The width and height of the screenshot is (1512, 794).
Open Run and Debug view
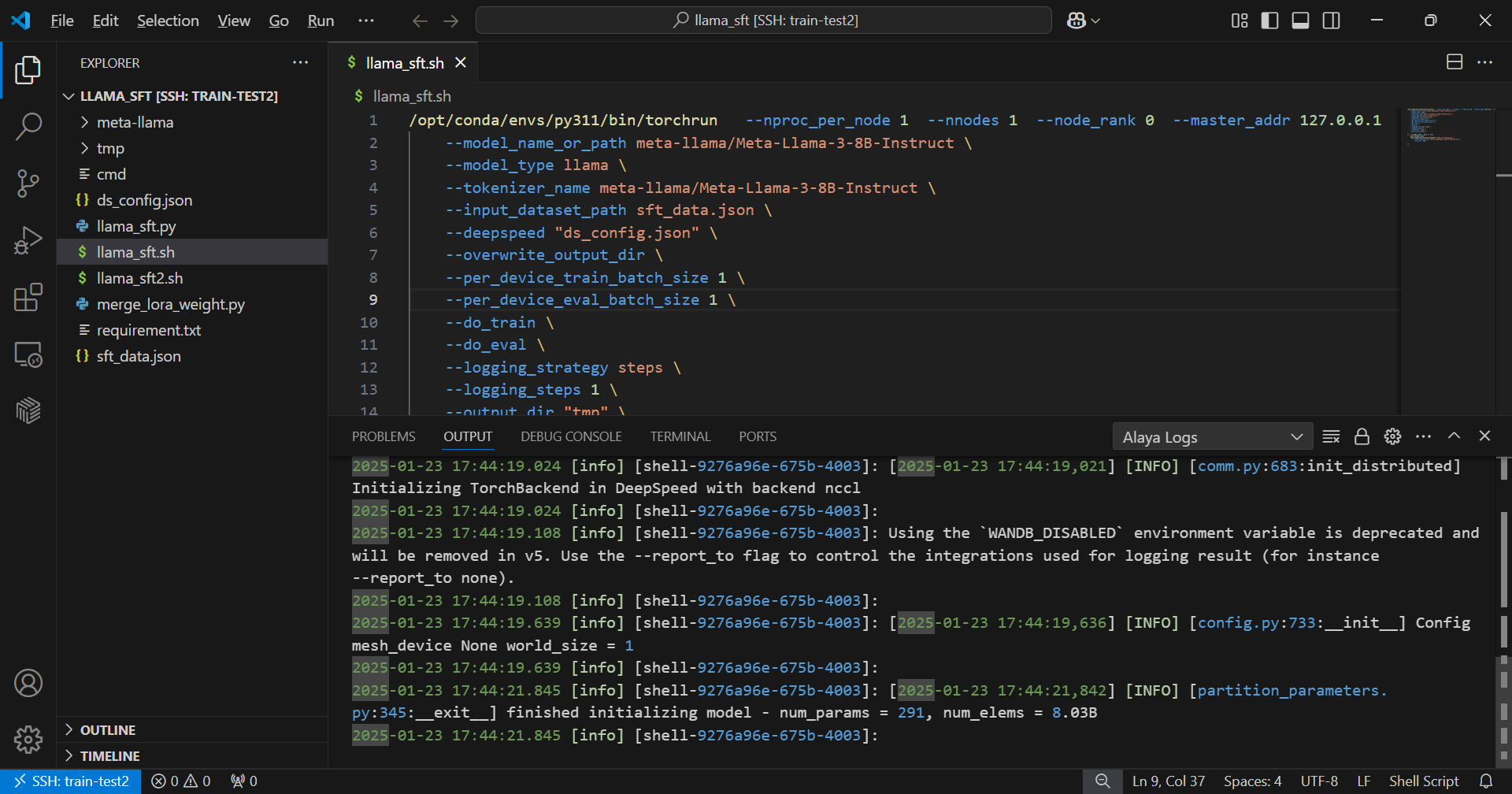point(28,240)
